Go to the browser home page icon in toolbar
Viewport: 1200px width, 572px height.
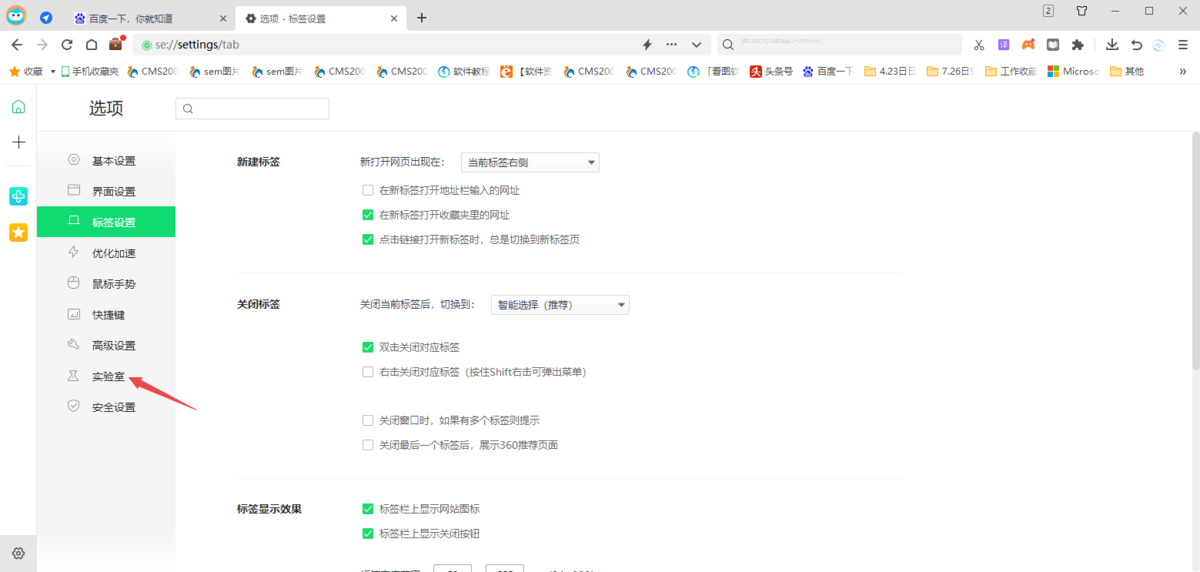point(91,44)
